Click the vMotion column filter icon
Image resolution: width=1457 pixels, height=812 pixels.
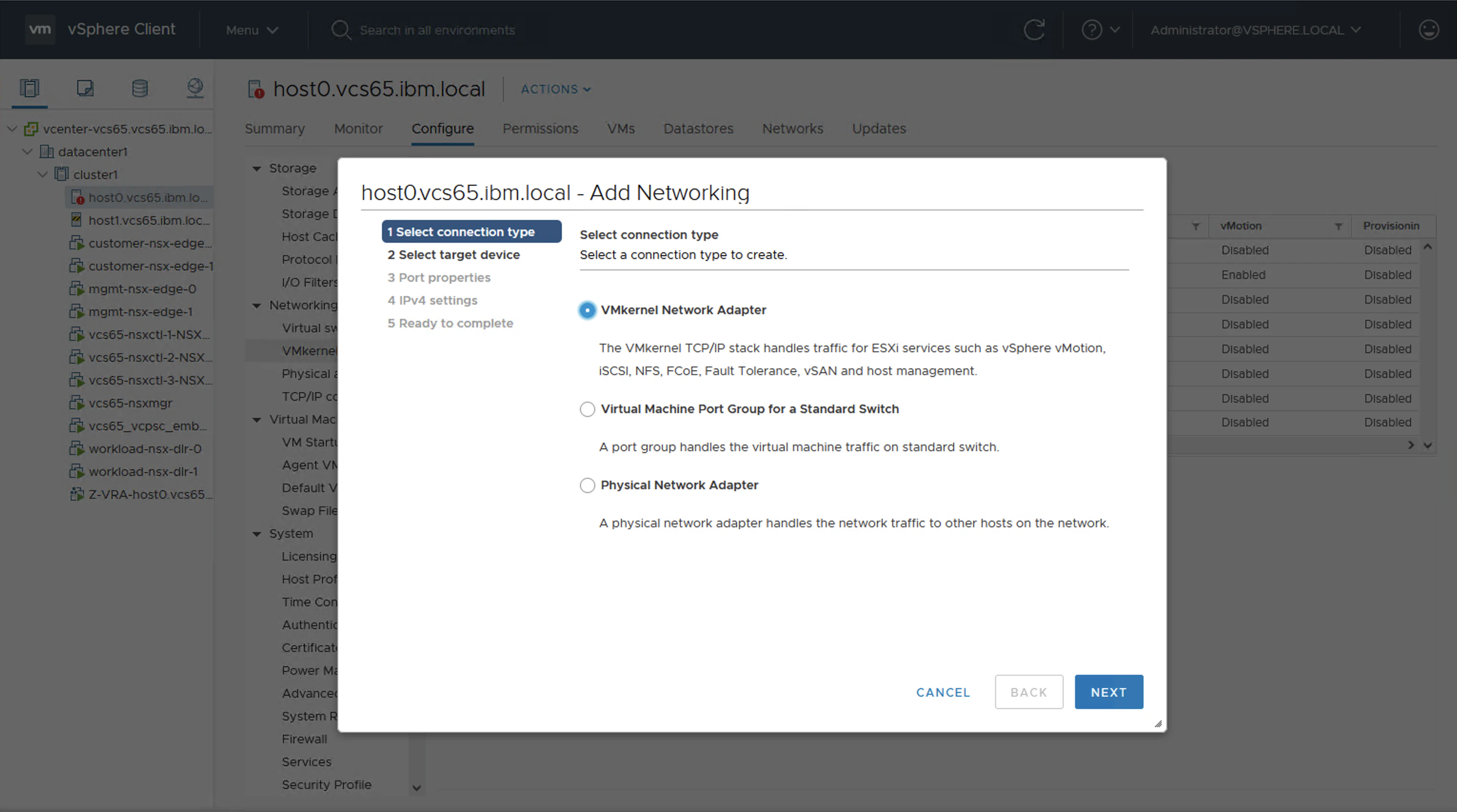(x=1338, y=226)
